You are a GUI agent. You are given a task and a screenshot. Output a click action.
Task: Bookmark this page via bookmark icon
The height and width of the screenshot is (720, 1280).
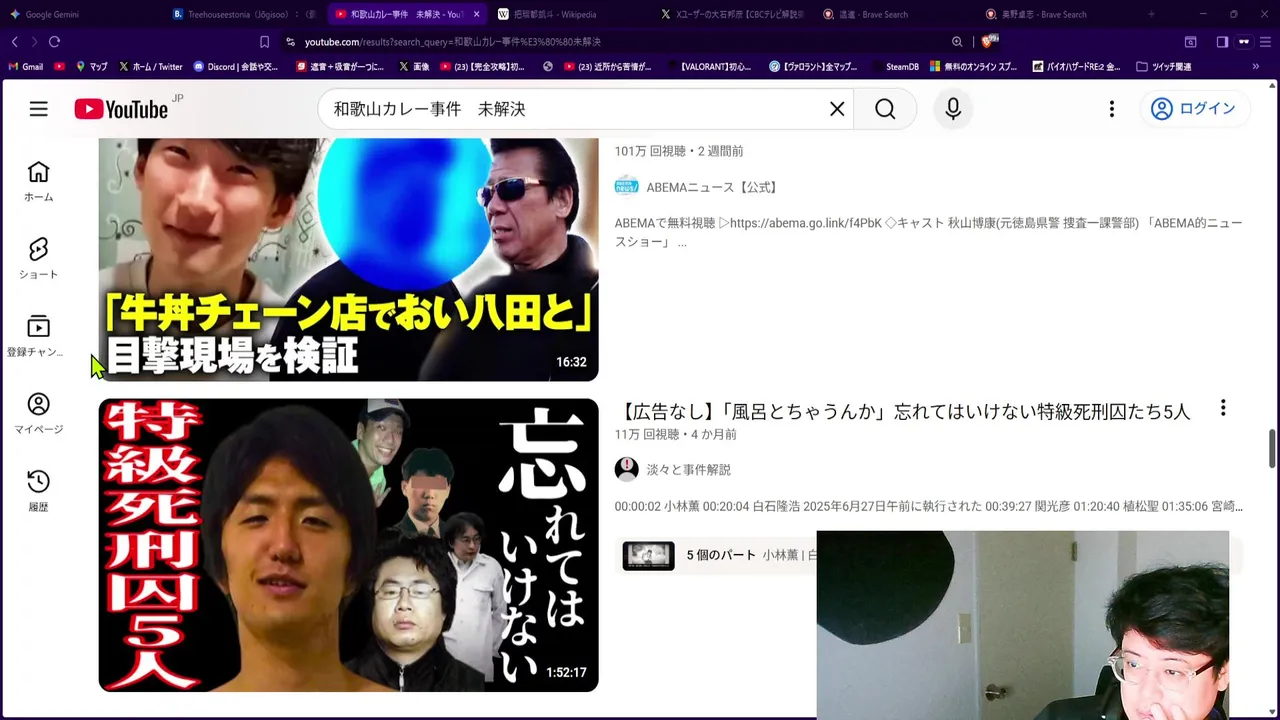coord(264,42)
